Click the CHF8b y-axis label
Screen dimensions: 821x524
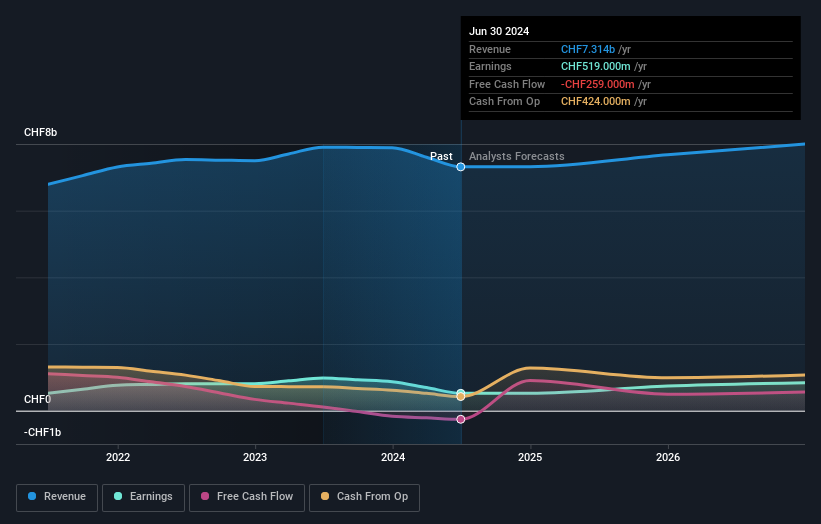click(40, 132)
